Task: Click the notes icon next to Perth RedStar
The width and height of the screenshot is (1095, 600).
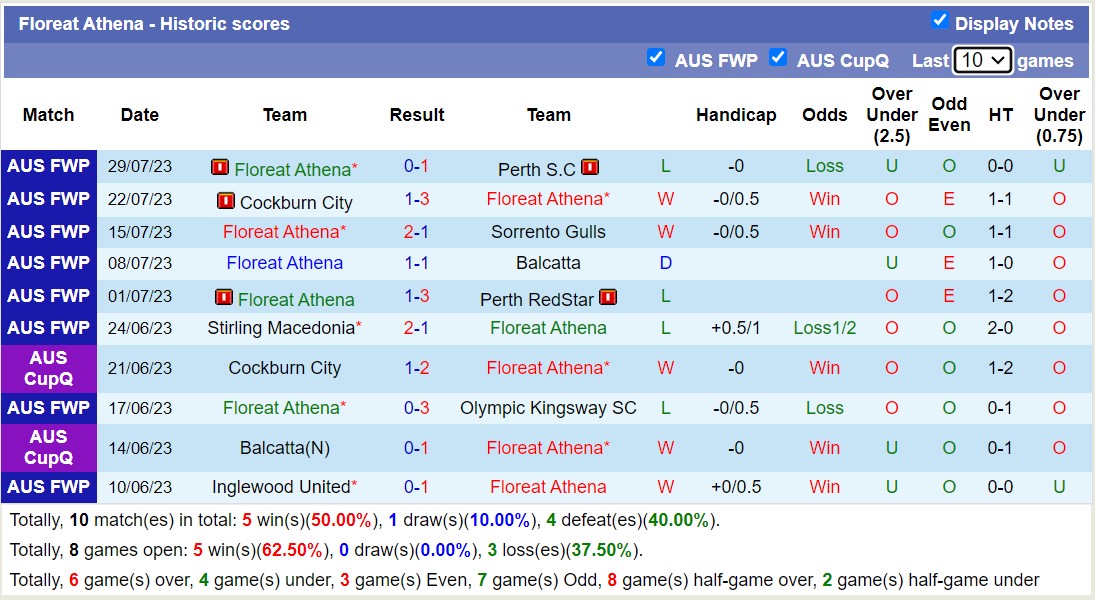Action: pyautogui.click(x=609, y=298)
